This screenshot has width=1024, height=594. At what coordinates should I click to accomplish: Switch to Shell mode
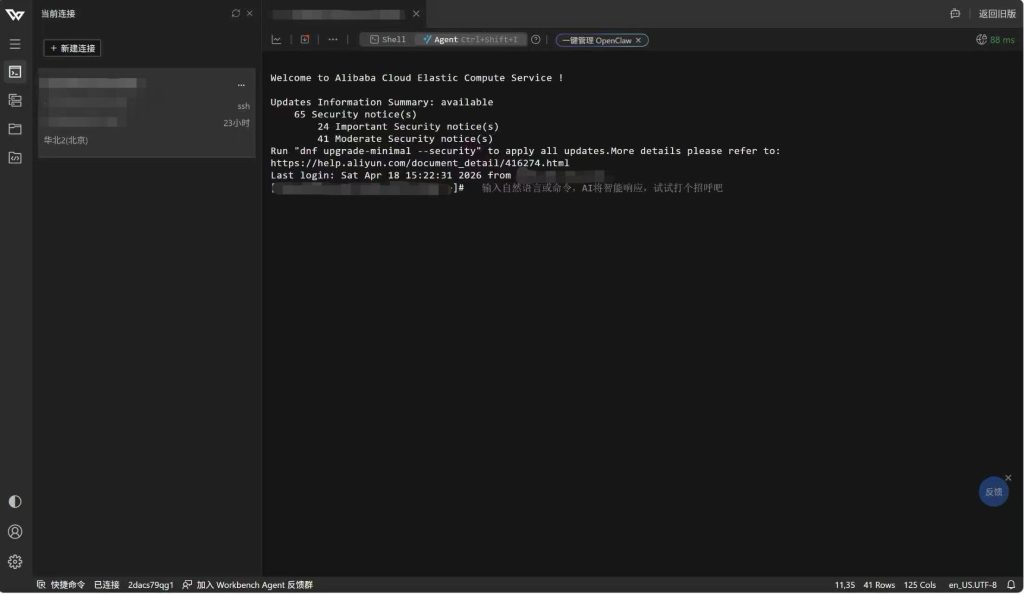387,40
